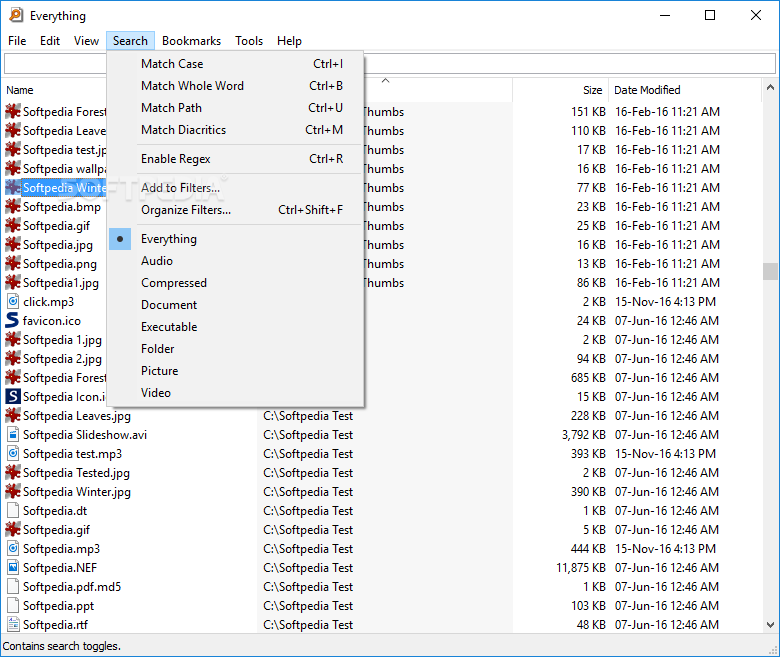Toggle Match Diacritics option

(x=235, y=129)
